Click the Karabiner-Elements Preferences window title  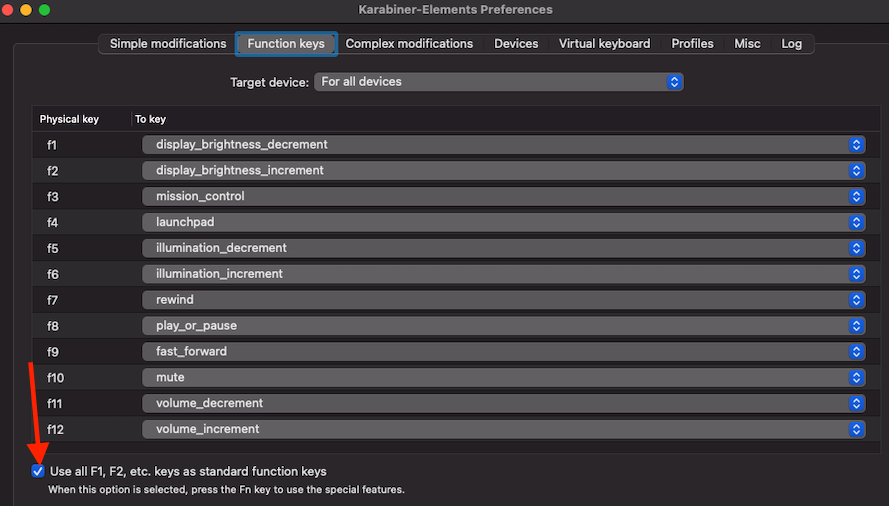point(455,10)
